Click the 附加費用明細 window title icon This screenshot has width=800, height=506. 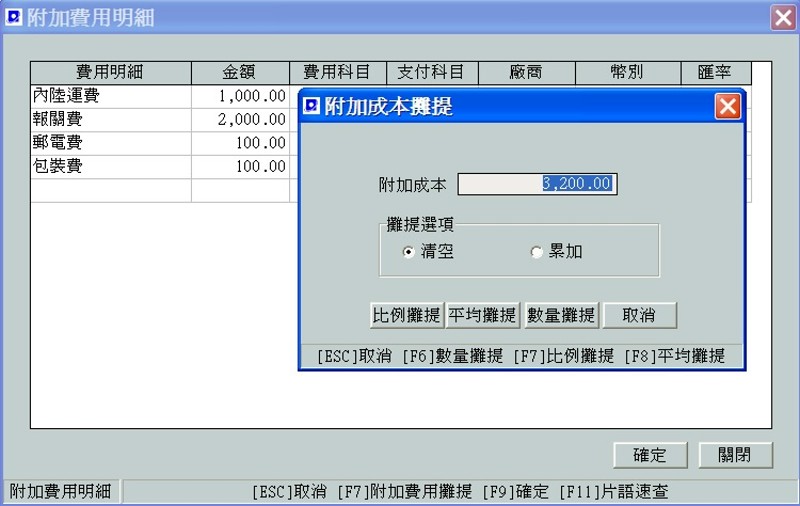click(x=13, y=17)
